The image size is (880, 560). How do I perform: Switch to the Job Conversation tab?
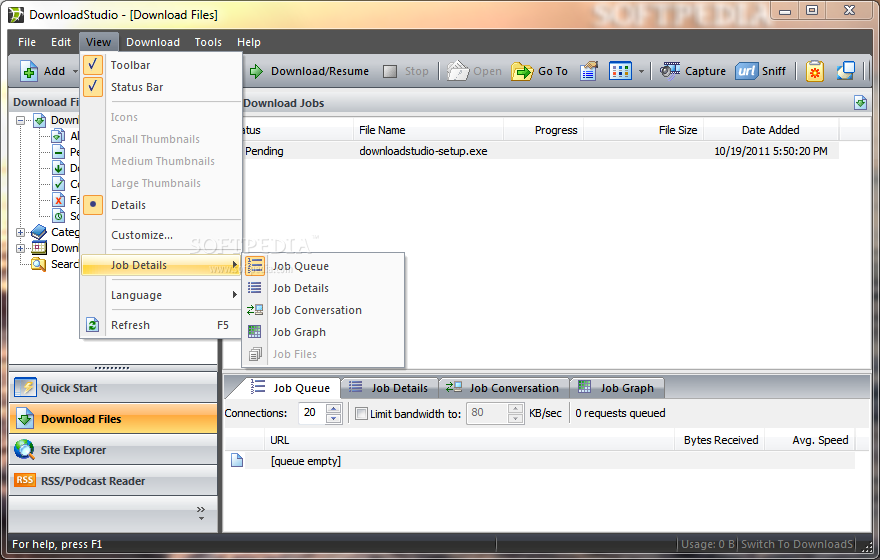pos(503,388)
